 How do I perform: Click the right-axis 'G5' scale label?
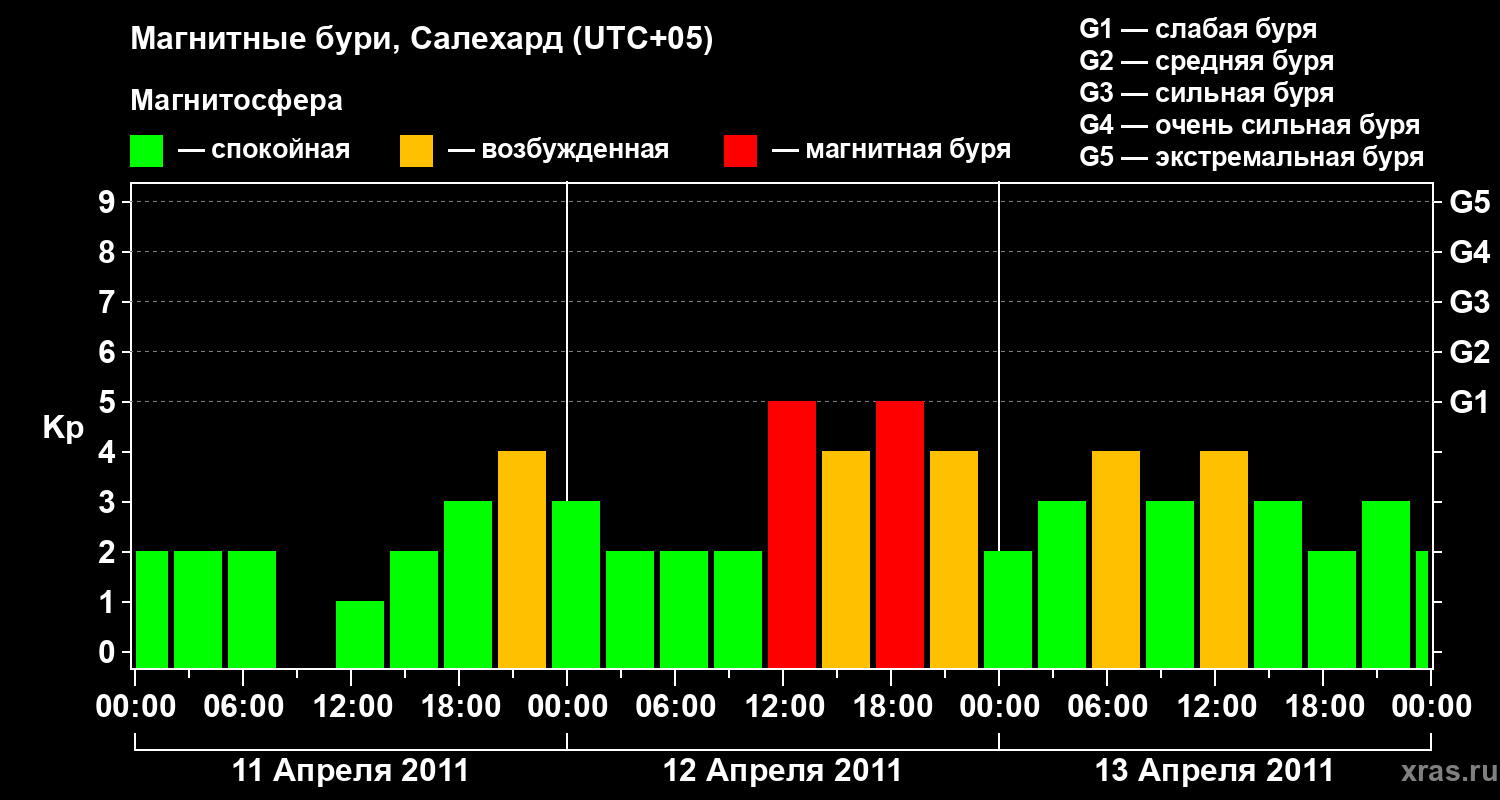(x=1469, y=202)
